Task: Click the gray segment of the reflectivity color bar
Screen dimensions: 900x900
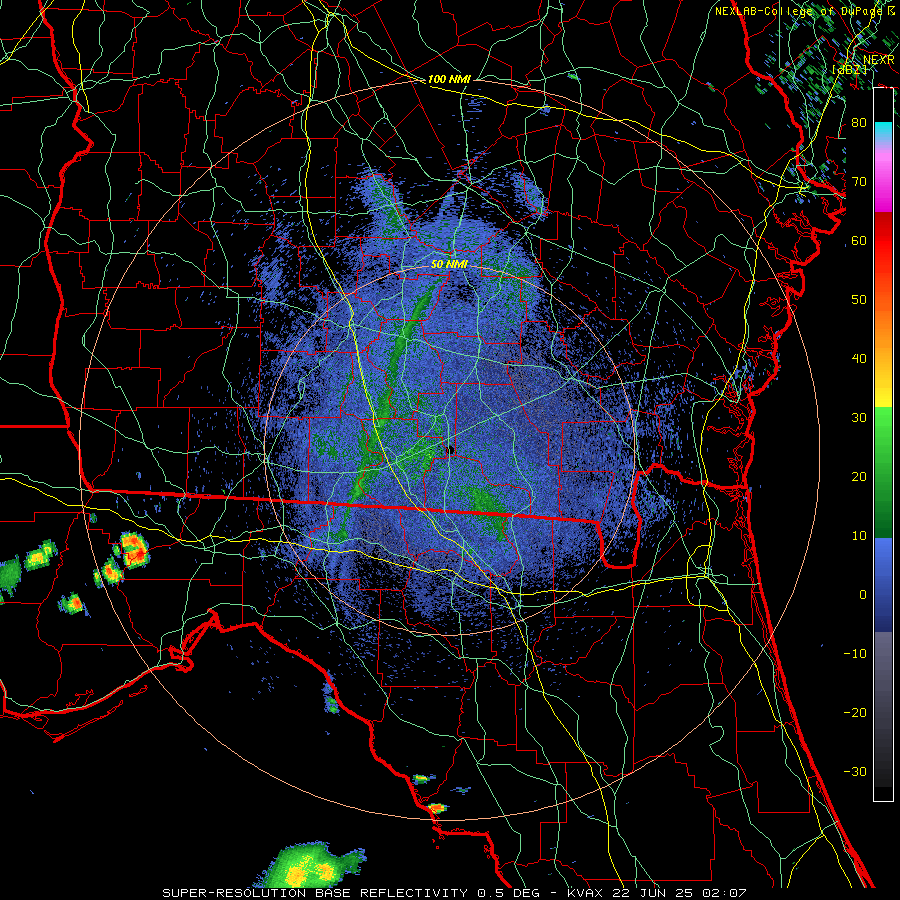Action: point(883,709)
